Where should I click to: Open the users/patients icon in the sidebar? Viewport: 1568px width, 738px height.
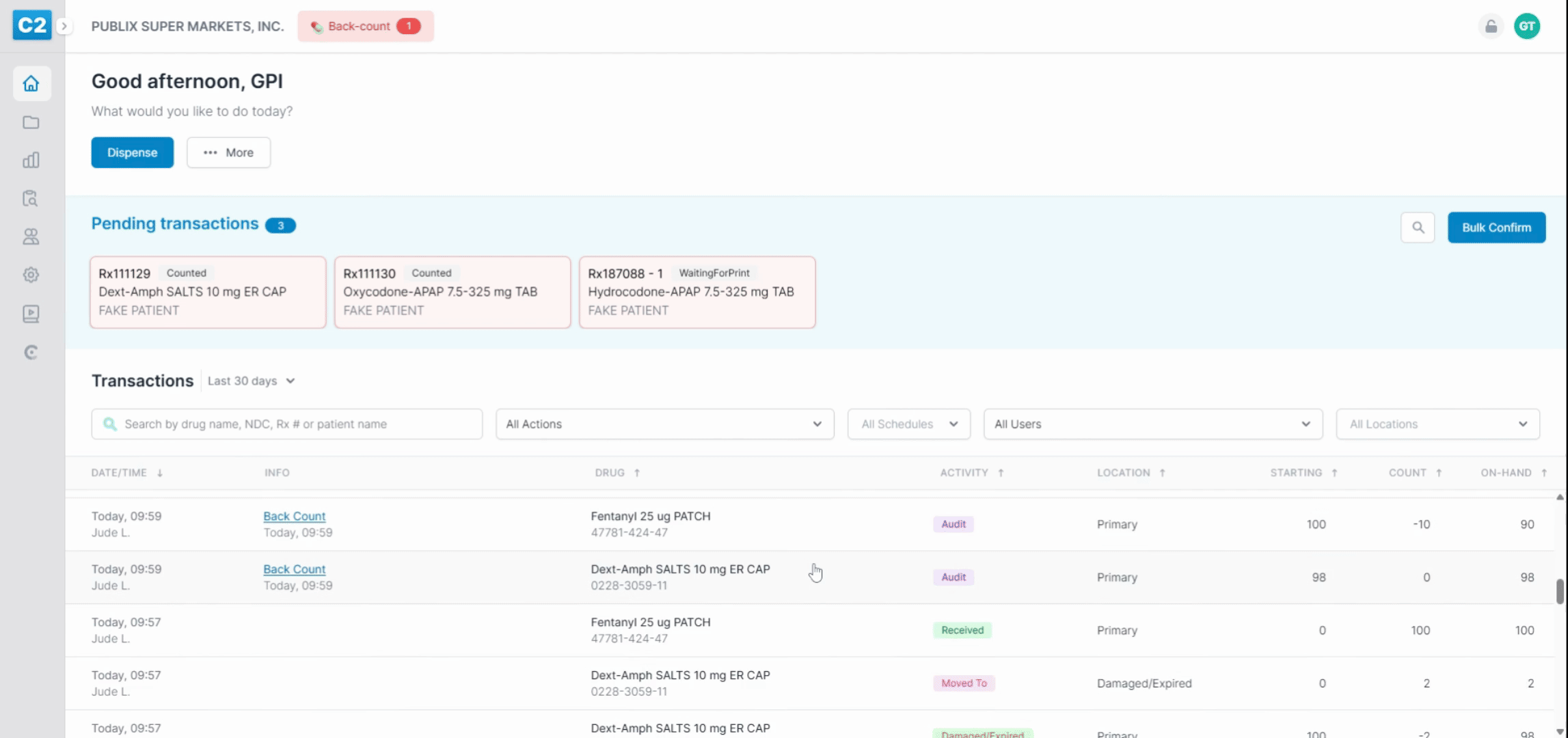click(31, 236)
